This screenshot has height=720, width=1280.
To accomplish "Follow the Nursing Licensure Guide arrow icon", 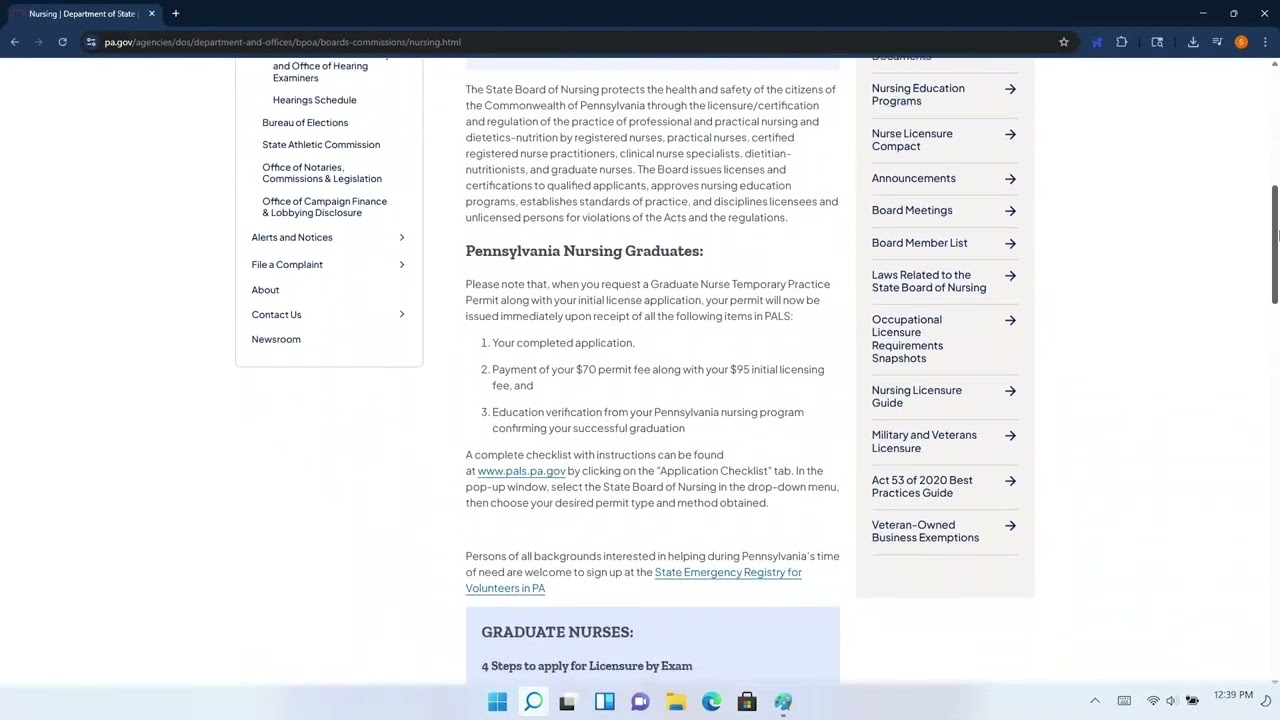I will coord(1010,391).
